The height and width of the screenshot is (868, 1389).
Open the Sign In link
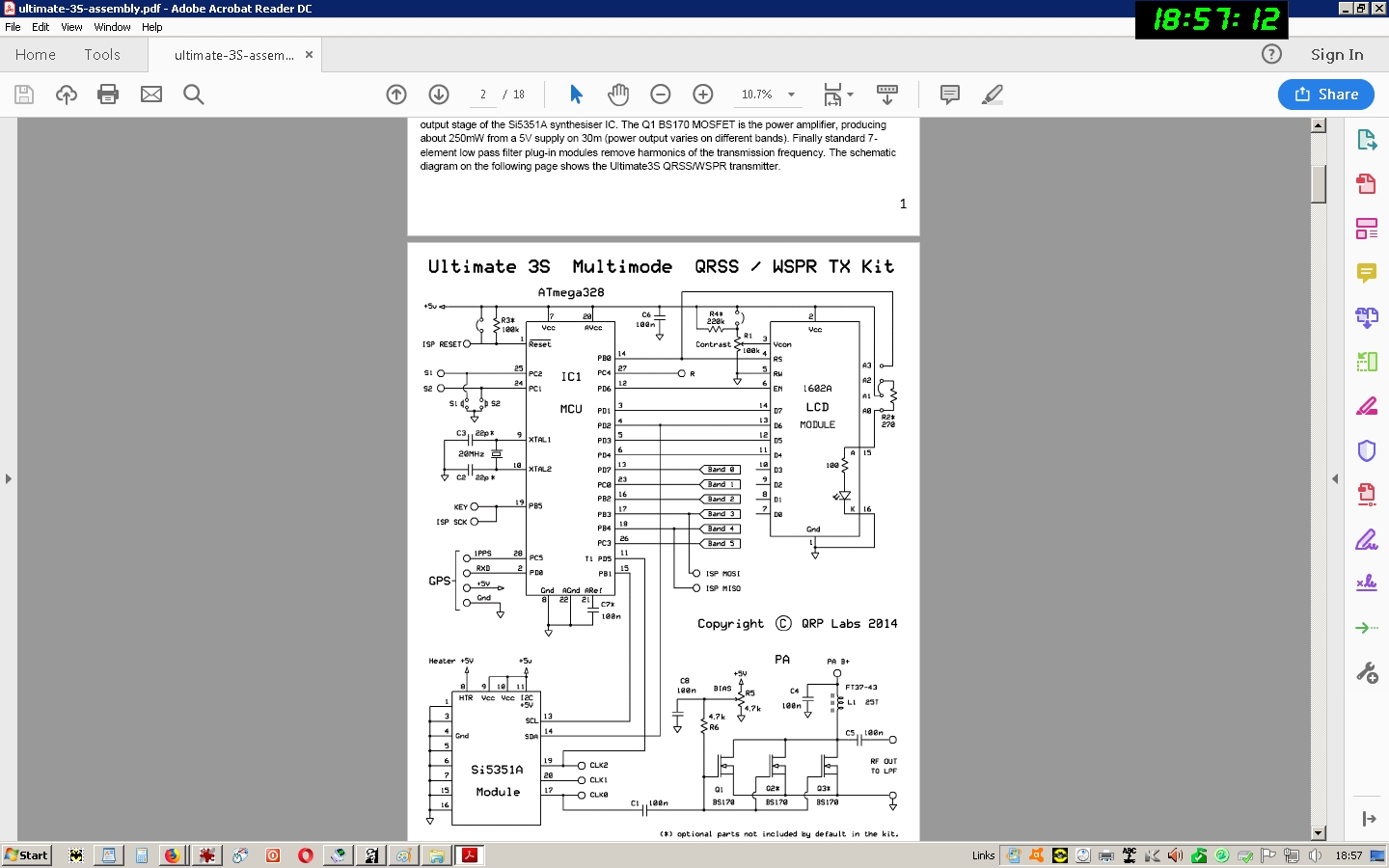1337,55
